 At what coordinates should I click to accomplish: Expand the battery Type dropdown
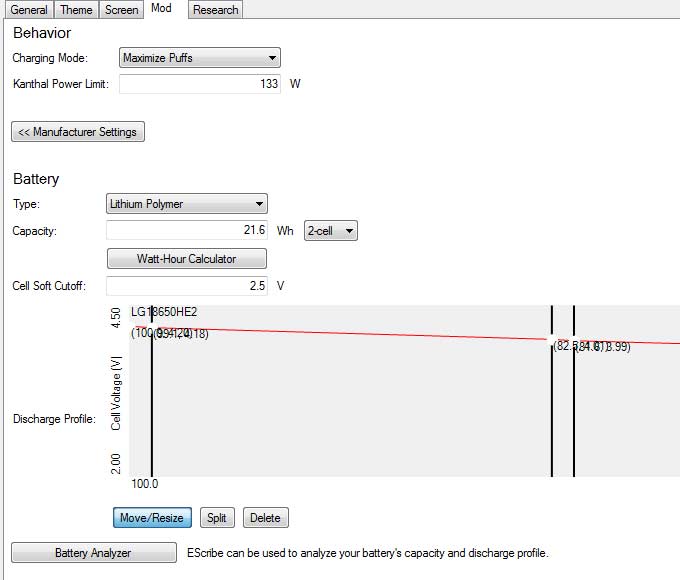point(186,204)
